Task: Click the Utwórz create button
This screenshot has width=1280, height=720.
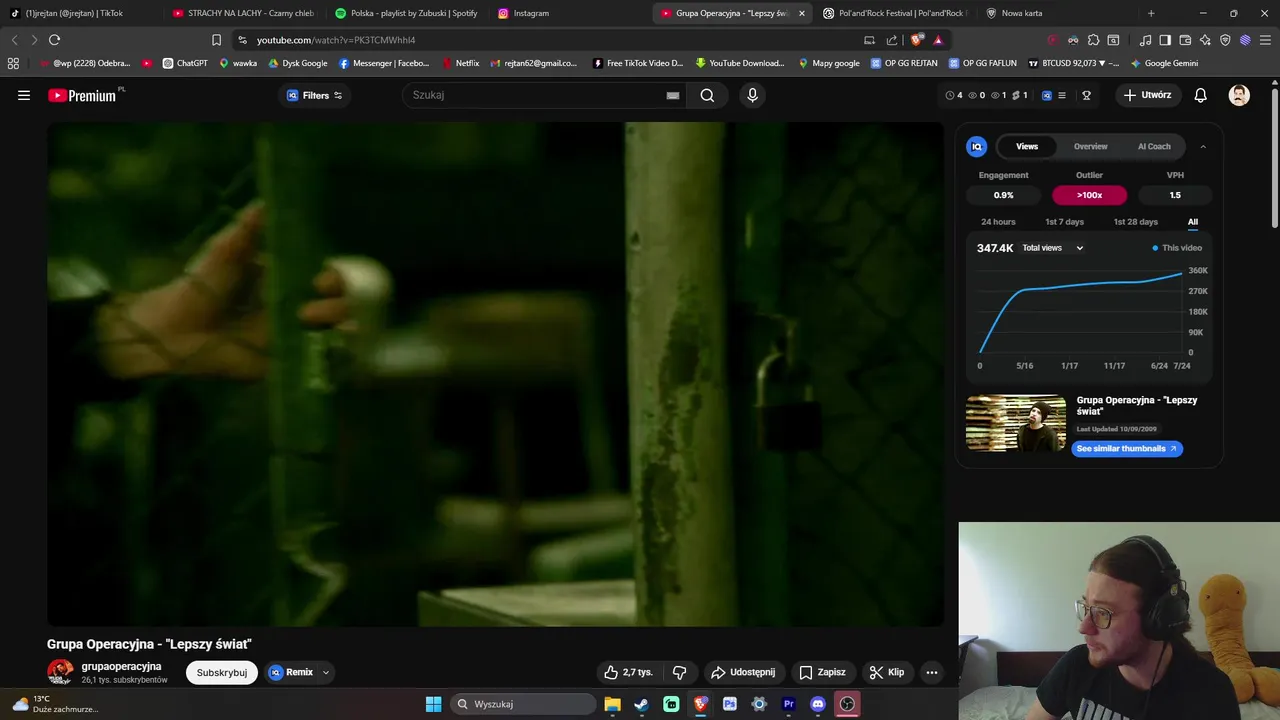Action: (1147, 95)
